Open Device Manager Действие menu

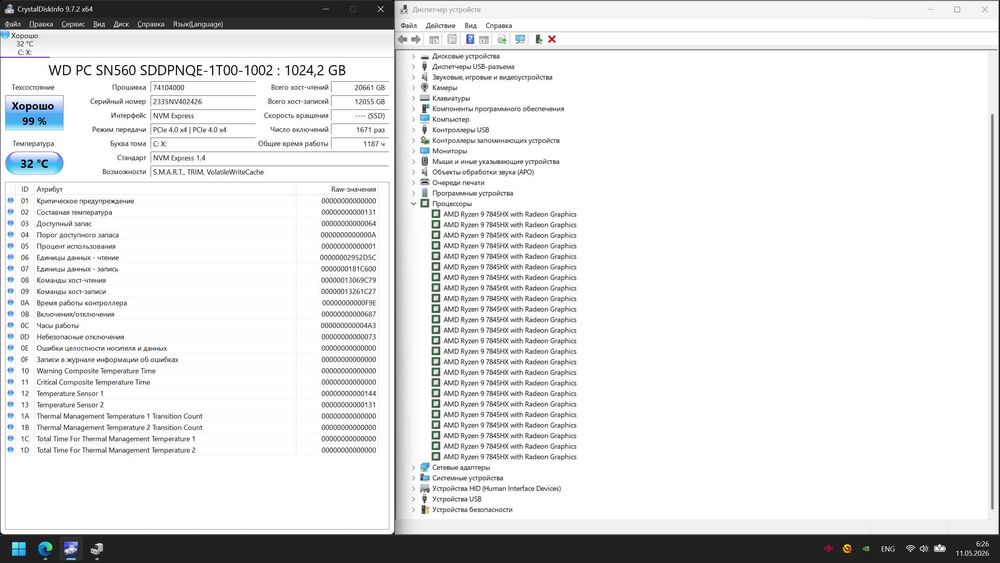click(x=440, y=26)
